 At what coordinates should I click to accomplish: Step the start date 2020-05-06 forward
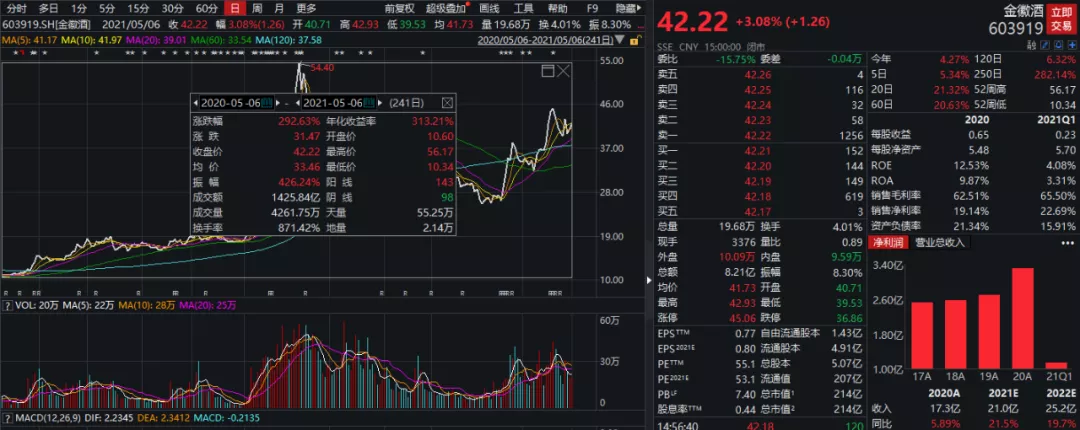278,103
